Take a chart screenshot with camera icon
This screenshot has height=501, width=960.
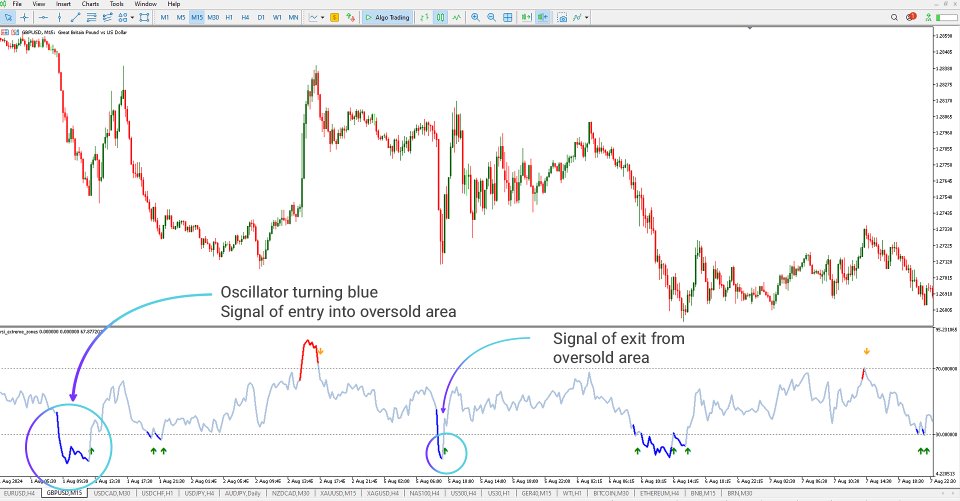(x=562, y=18)
